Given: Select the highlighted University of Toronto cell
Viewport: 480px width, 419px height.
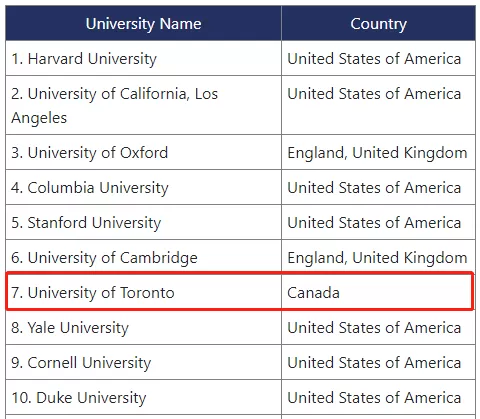Looking at the screenshot, I should tap(143, 292).
